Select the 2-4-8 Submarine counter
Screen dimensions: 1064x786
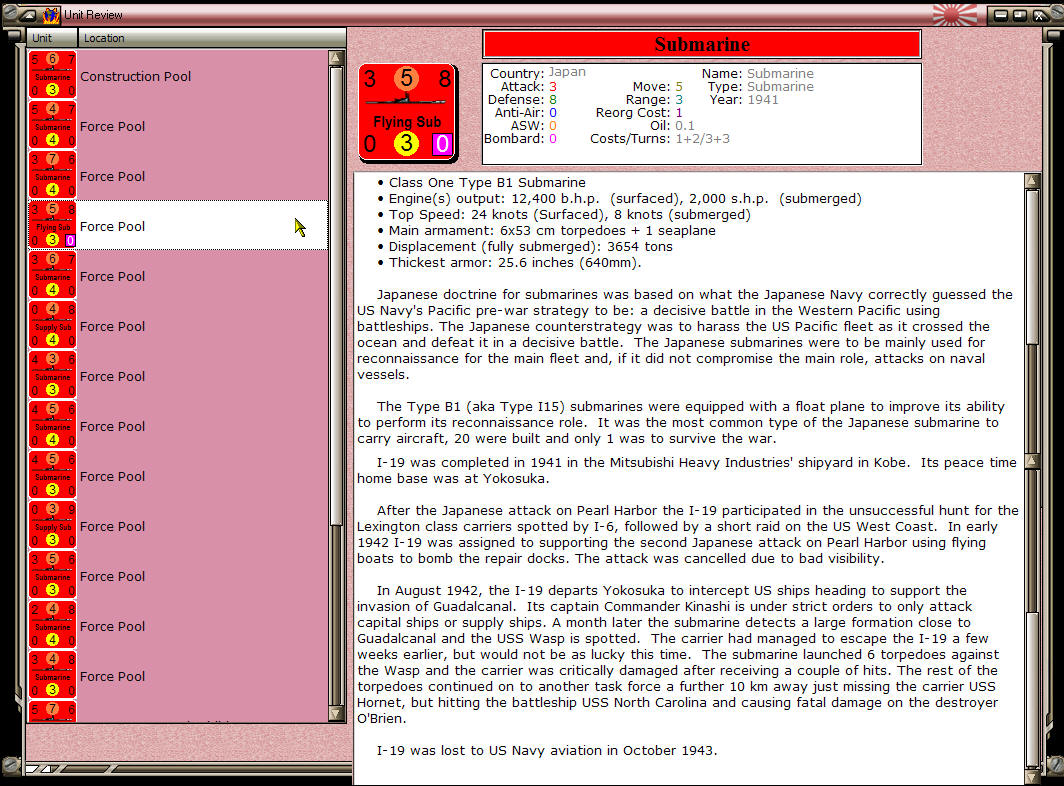52,625
